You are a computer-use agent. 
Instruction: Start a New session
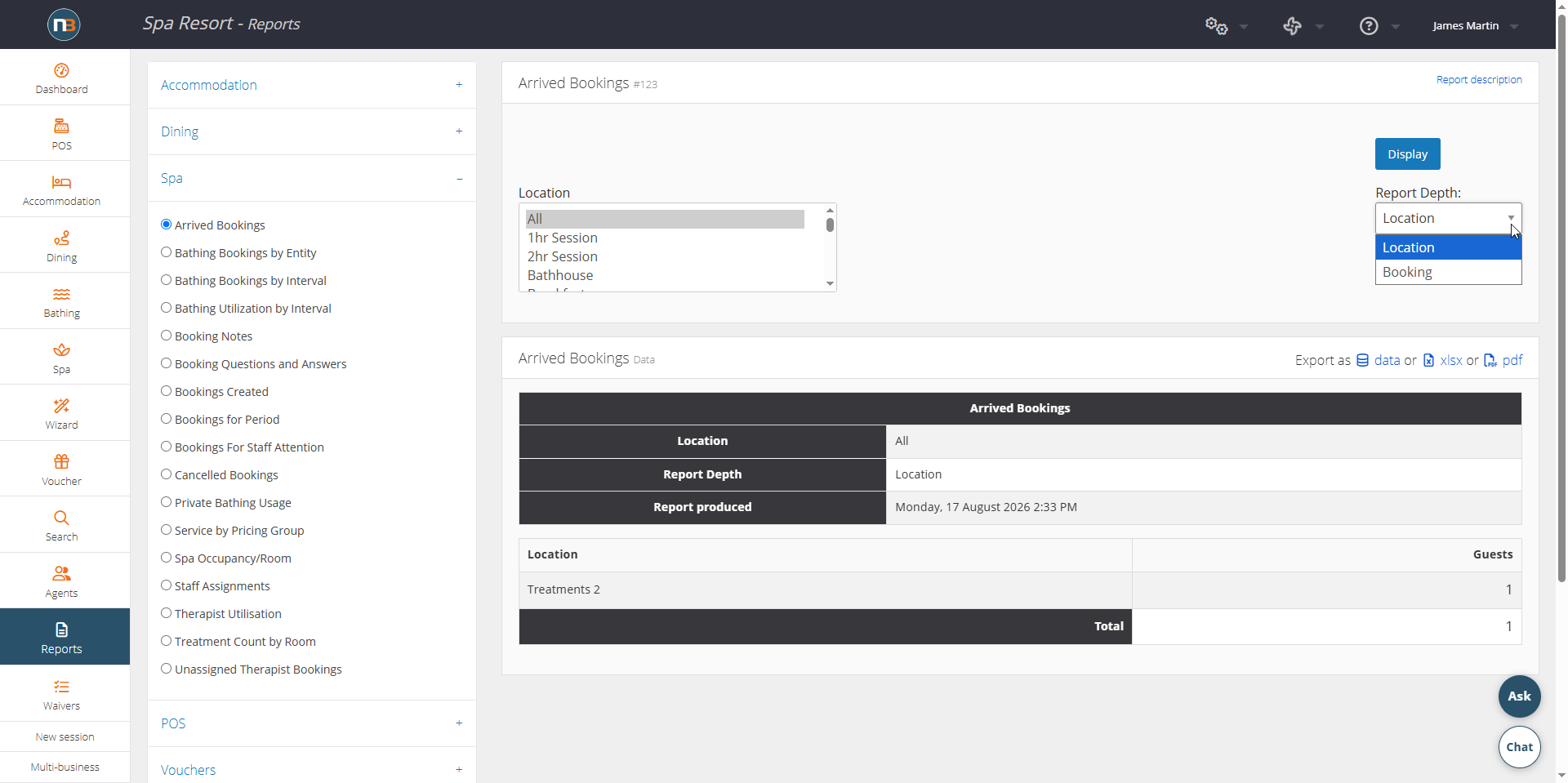pos(65,736)
